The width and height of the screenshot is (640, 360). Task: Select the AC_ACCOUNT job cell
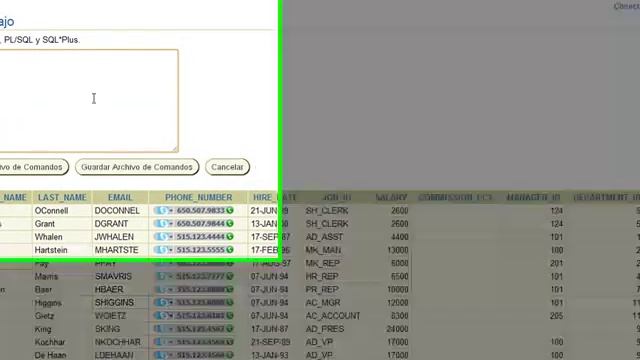(333, 316)
